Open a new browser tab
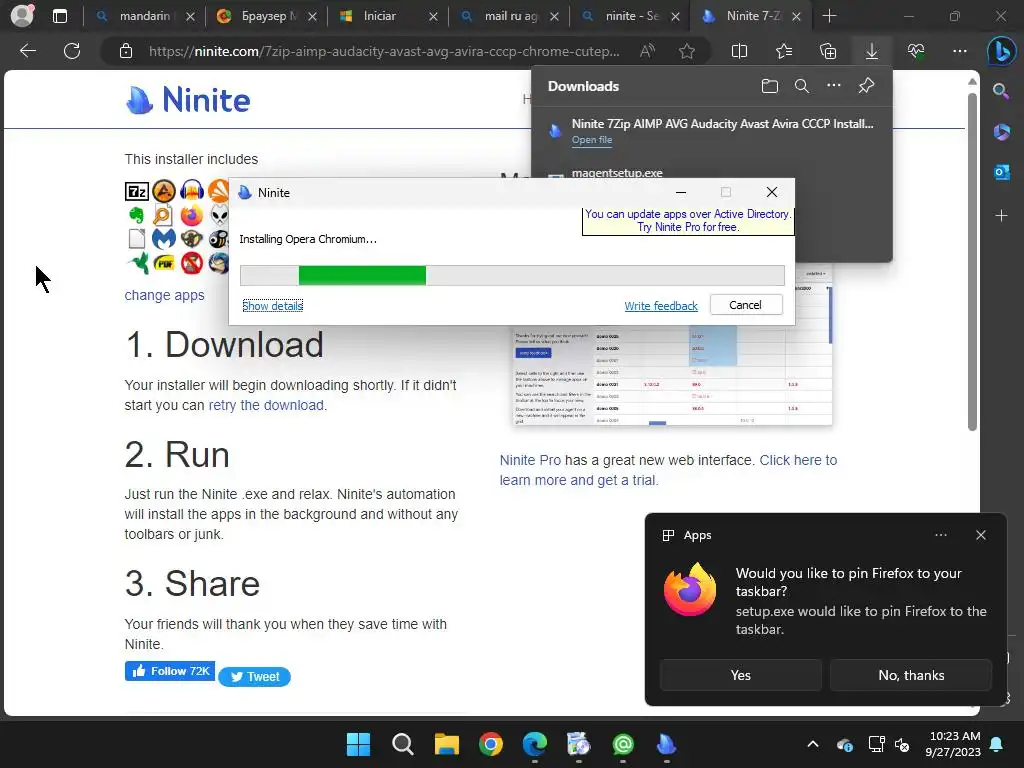This screenshot has width=1024, height=768. [x=829, y=16]
